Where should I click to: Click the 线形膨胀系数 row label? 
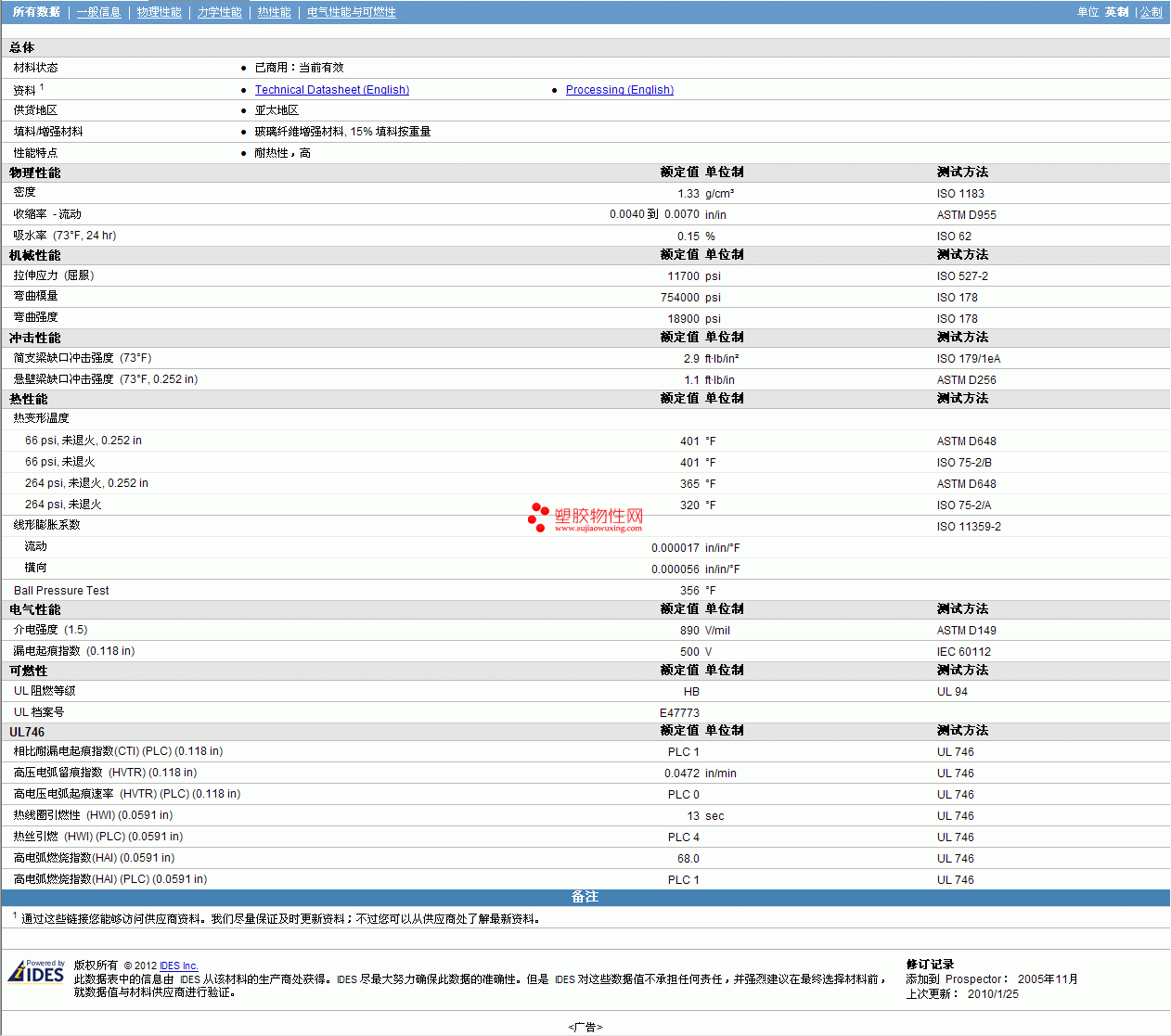coord(46,525)
